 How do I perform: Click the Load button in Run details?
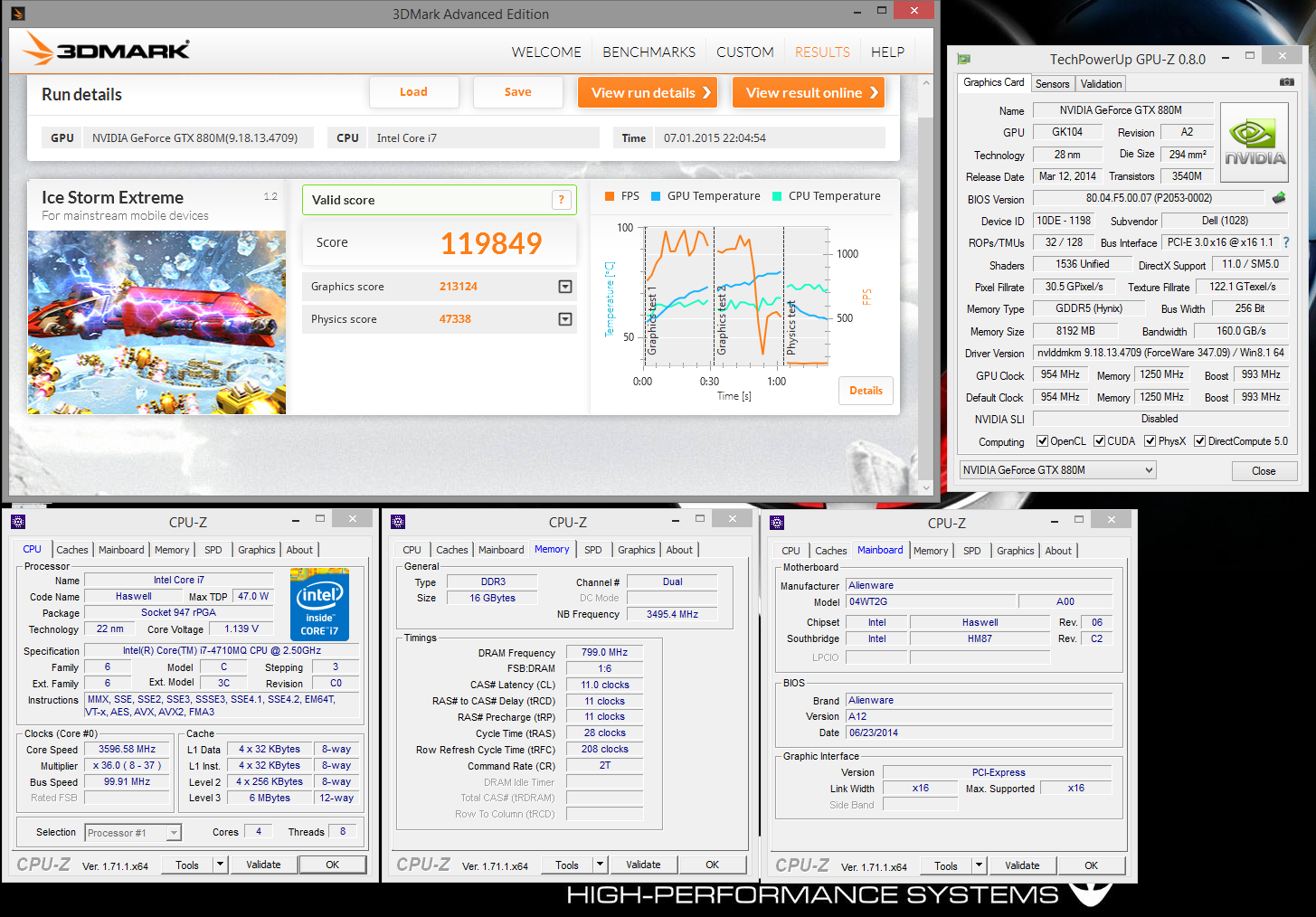point(413,92)
